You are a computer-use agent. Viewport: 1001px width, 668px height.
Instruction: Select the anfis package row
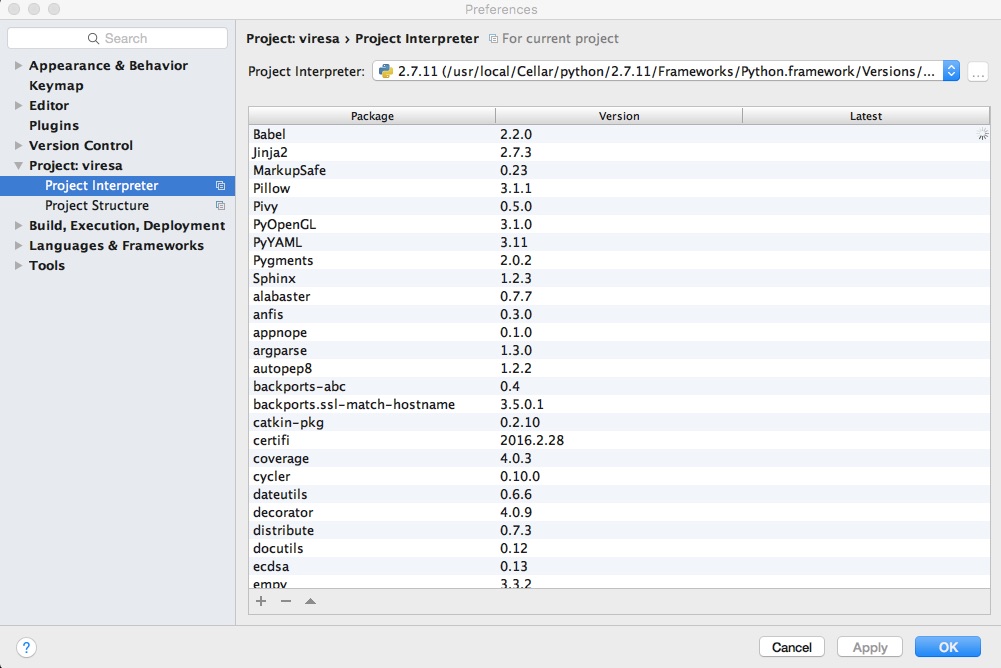(619, 314)
